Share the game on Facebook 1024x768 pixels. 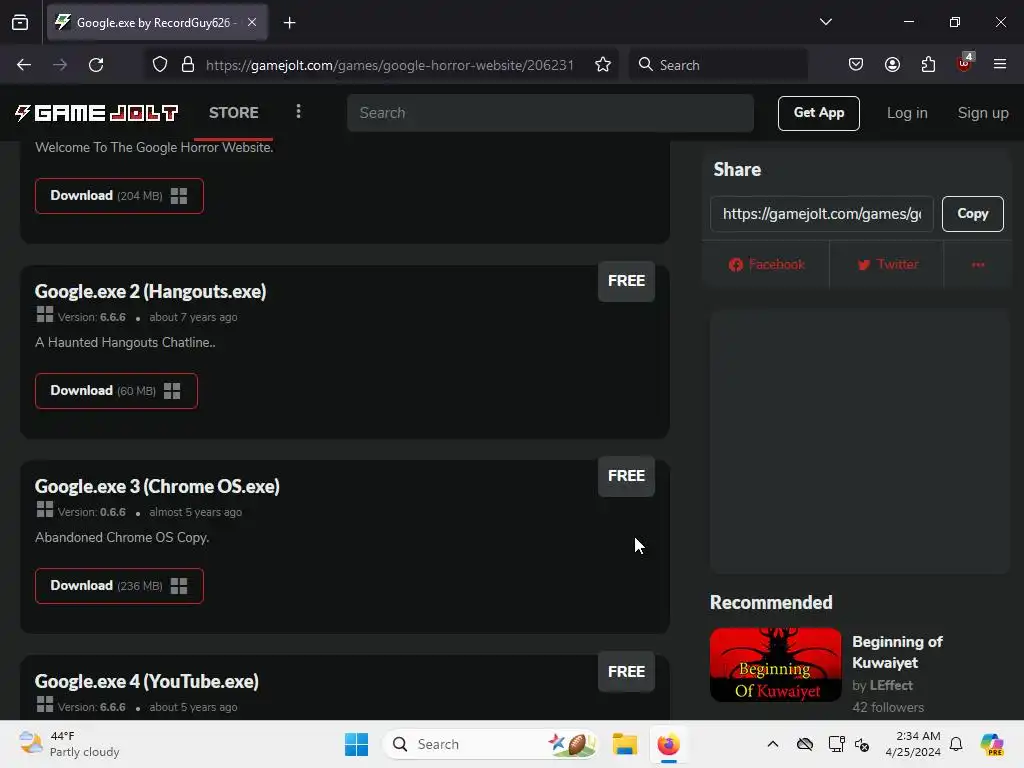[x=766, y=264]
